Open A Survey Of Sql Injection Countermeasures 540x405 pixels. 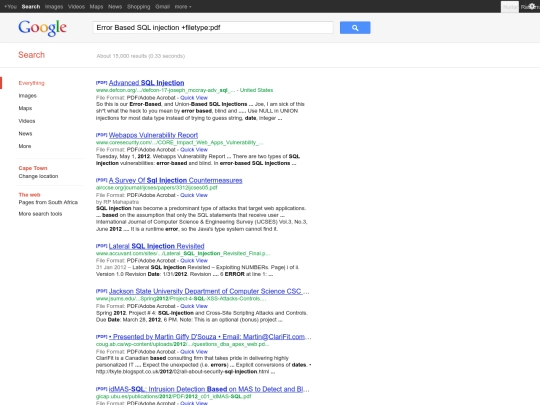(176, 180)
